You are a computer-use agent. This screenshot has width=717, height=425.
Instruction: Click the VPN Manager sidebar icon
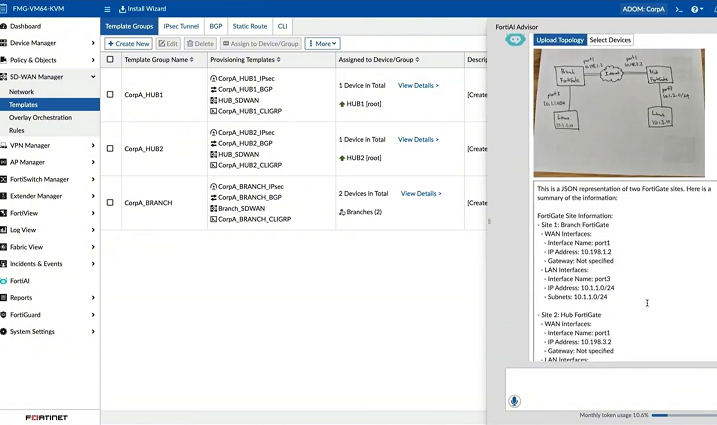[4, 145]
